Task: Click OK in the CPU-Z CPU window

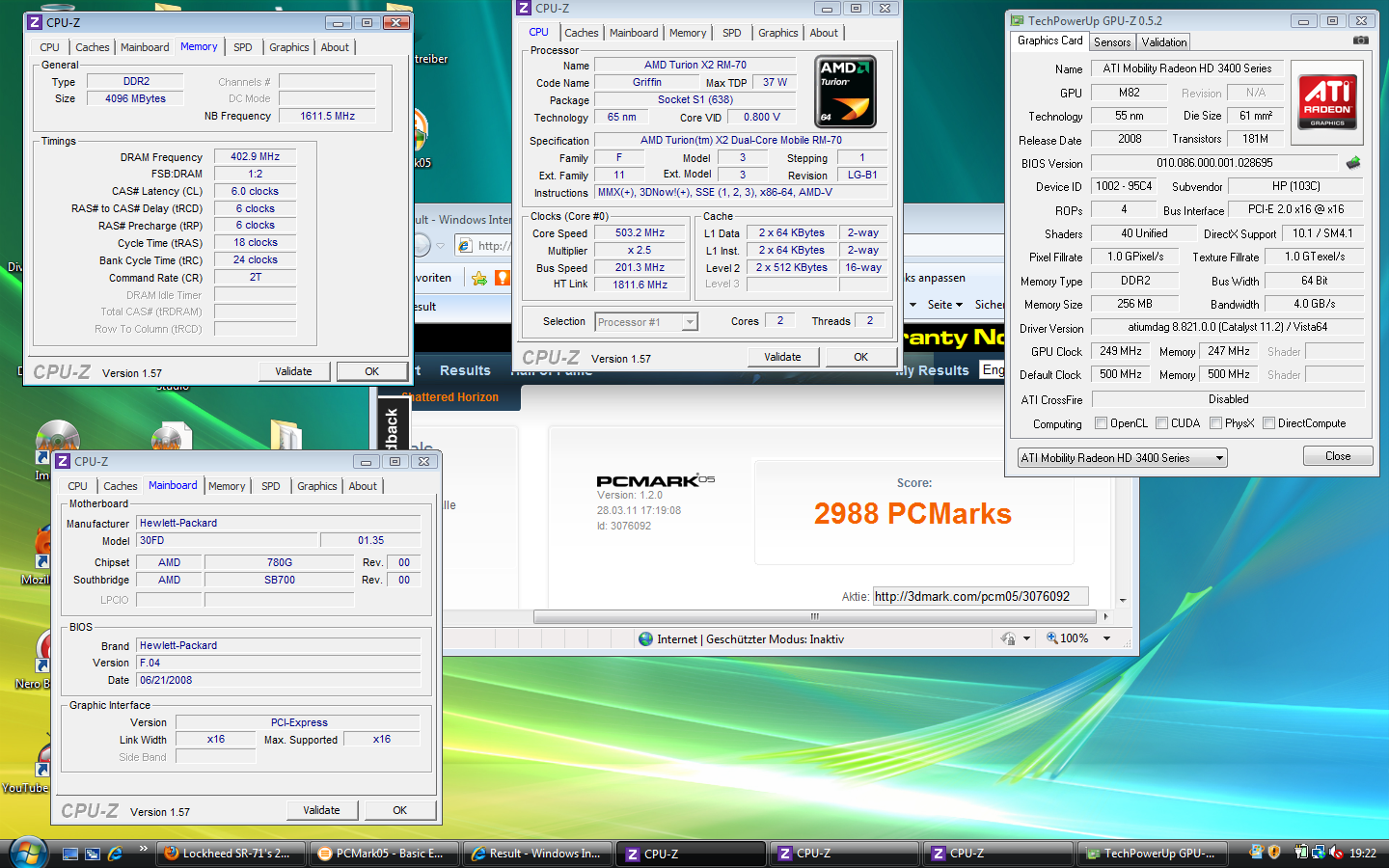Action: [861, 357]
